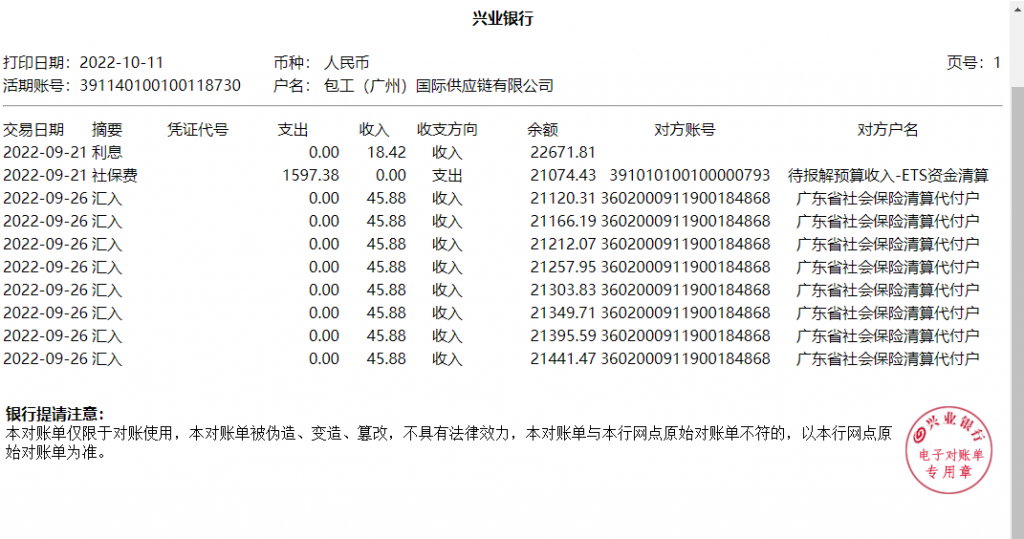1024x539 pixels.
Task: Click balance value 21303.83
Action: 563,290
